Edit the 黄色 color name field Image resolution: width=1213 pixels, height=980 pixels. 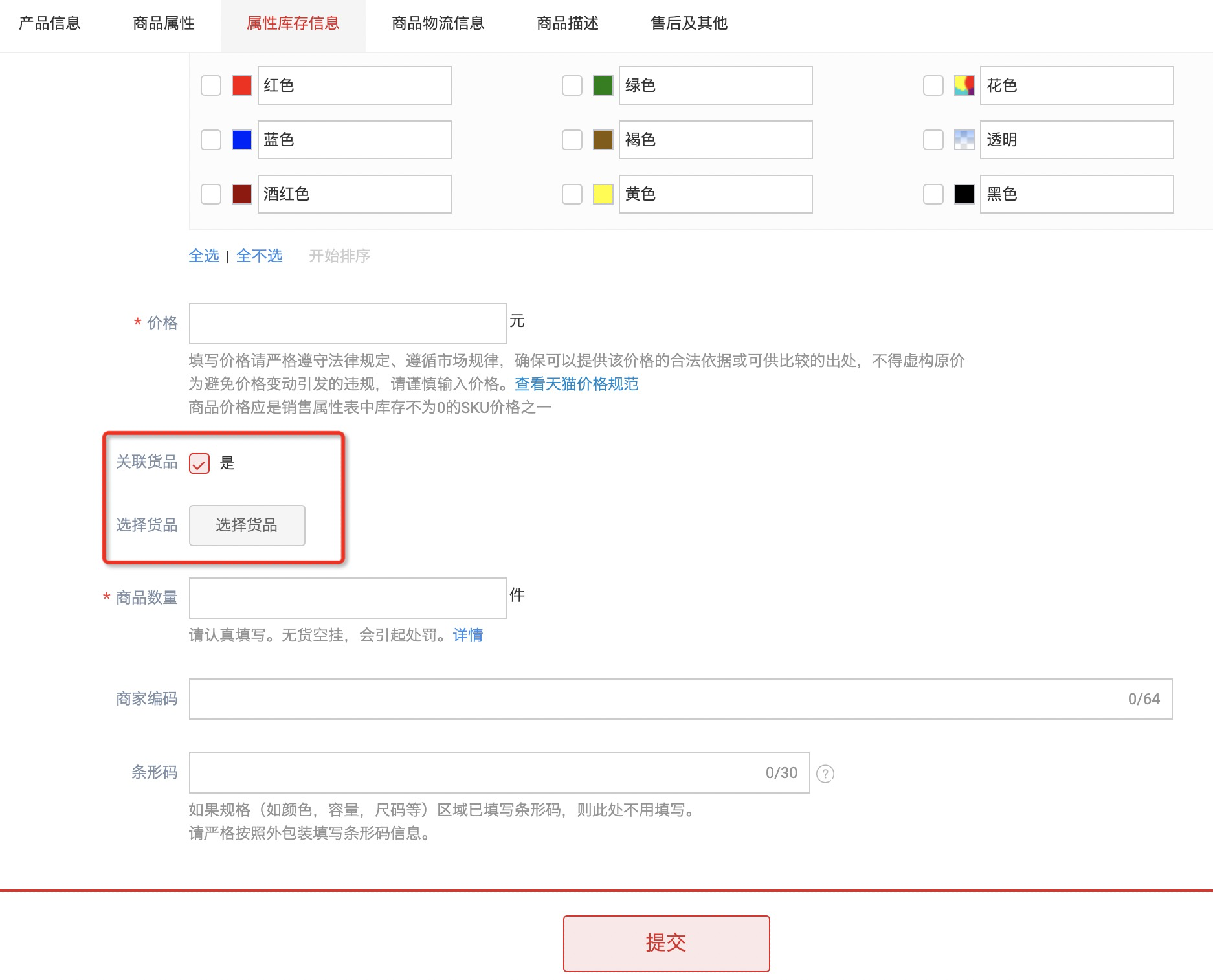(716, 194)
